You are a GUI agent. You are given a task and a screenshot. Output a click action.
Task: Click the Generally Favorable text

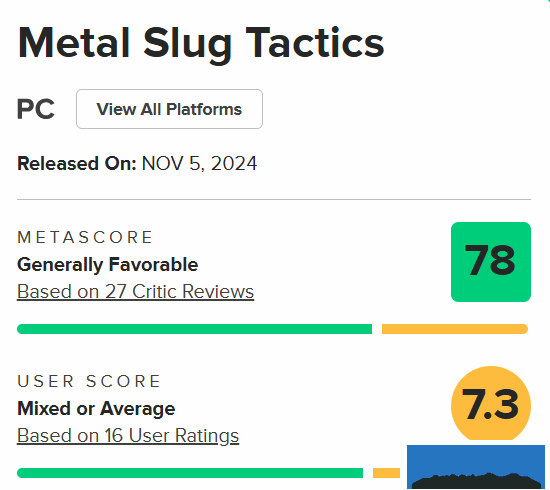tap(108, 264)
